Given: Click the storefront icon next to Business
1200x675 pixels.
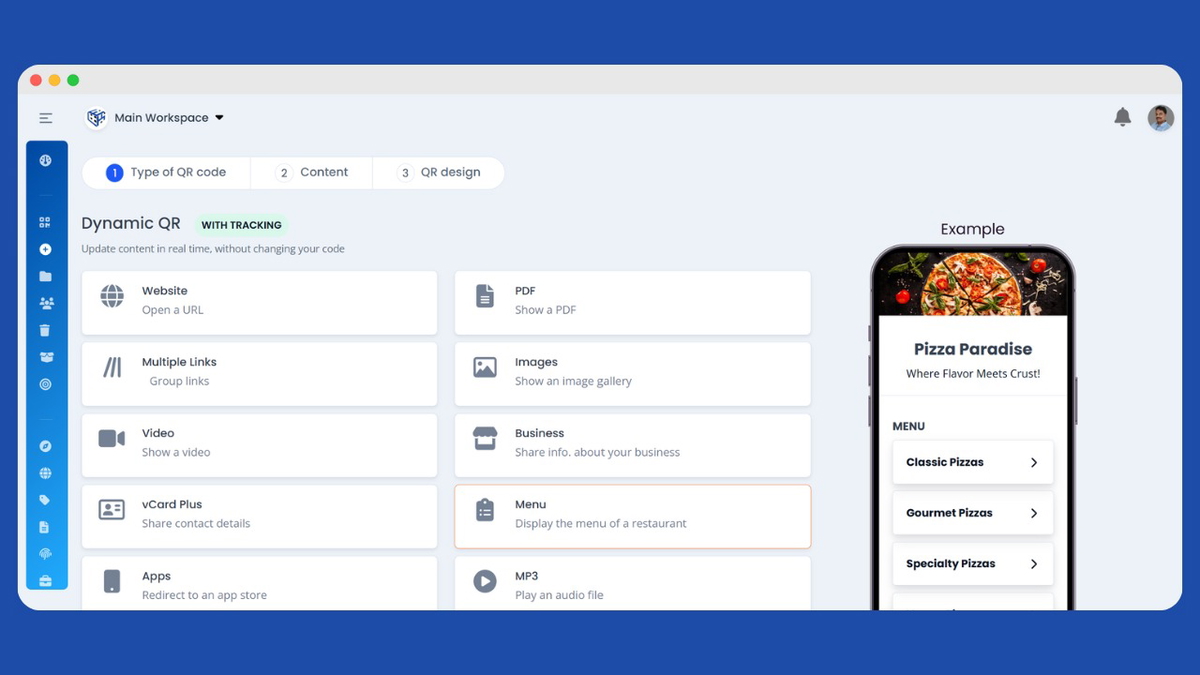Looking at the screenshot, I should [485, 437].
